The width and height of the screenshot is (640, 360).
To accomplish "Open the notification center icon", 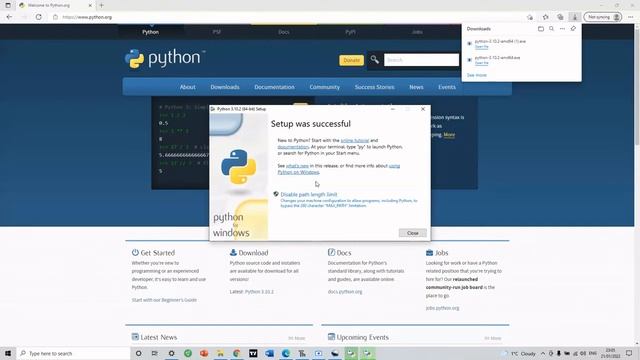I will coord(629,353).
